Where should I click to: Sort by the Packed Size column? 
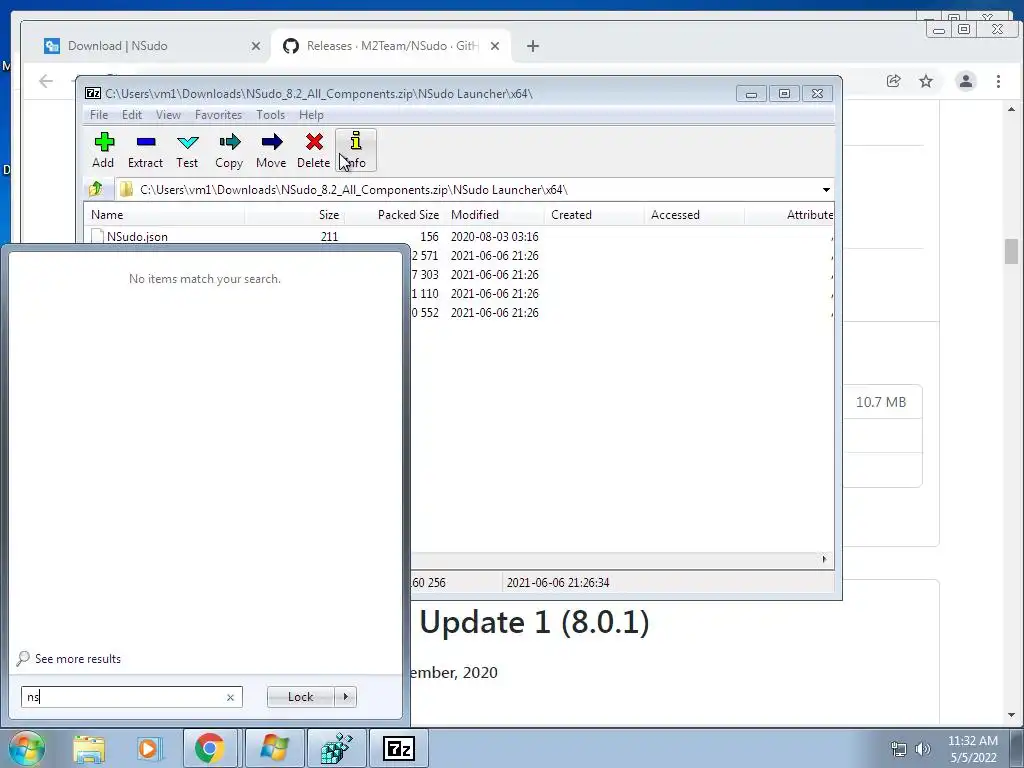[x=394, y=215]
